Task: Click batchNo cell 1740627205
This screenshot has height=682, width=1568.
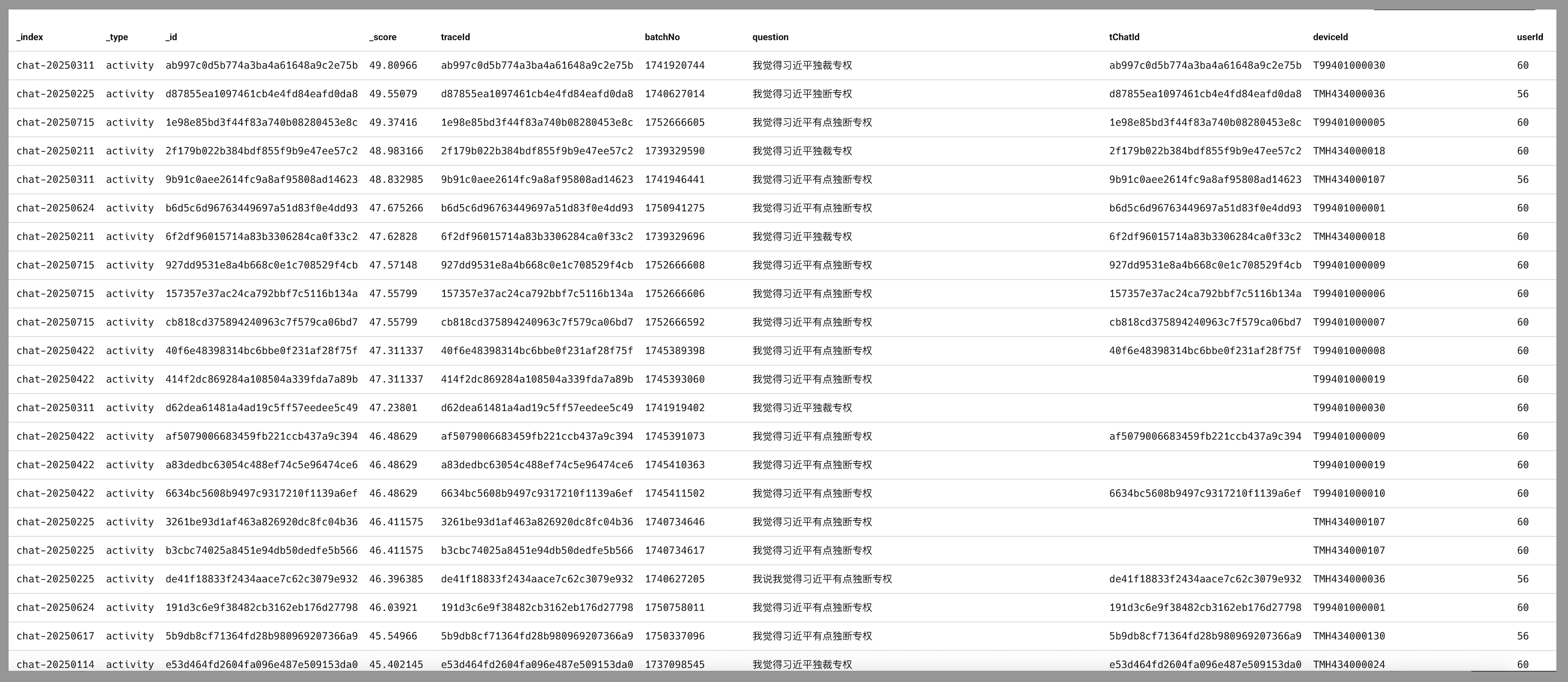Action: pos(675,580)
